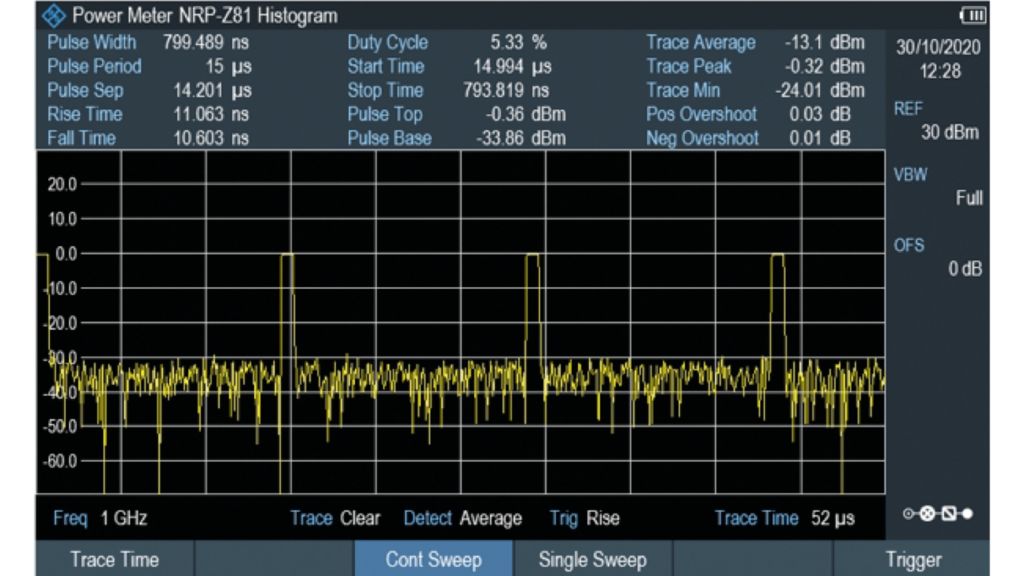This screenshot has height=576, width=1024.
Task: Toggle the Trig Rise setting
Action: tap(584, 518)
